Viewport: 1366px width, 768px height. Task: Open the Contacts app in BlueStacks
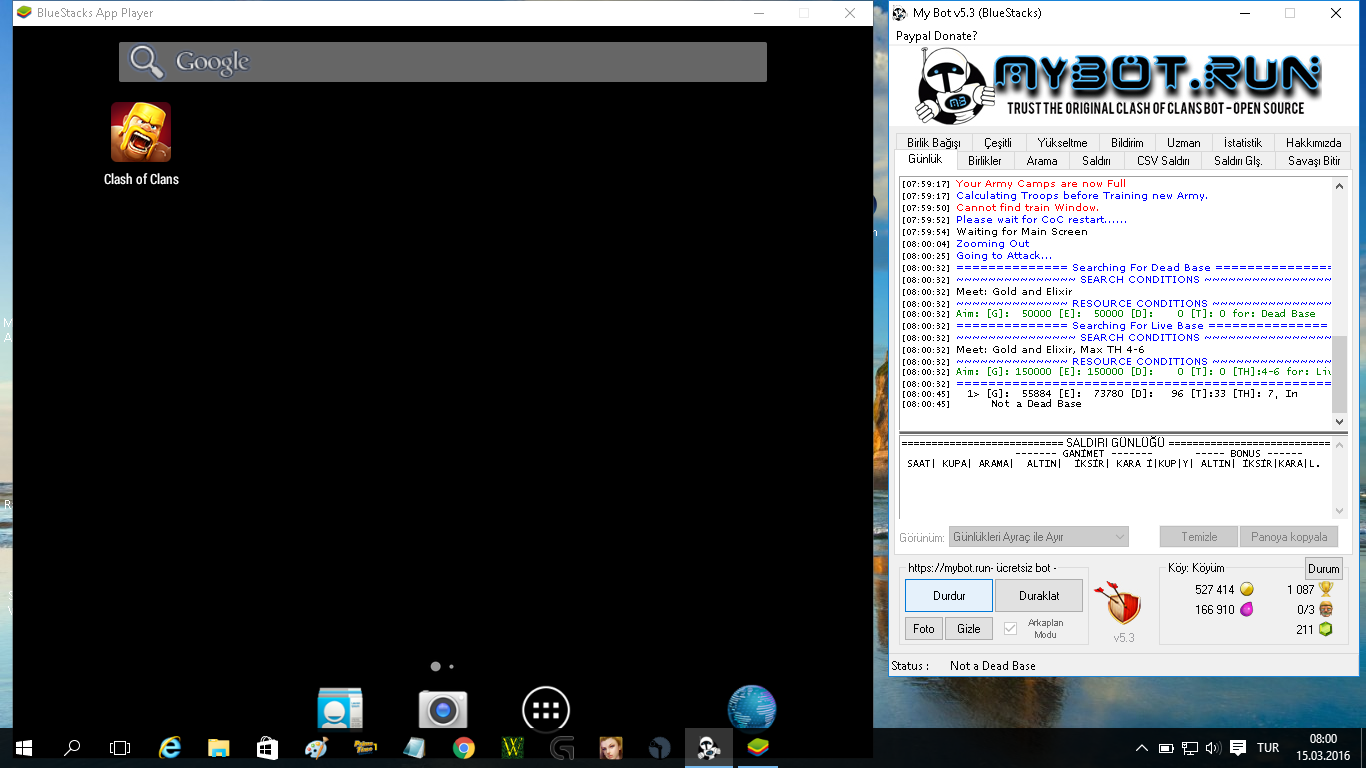[340, 709]
